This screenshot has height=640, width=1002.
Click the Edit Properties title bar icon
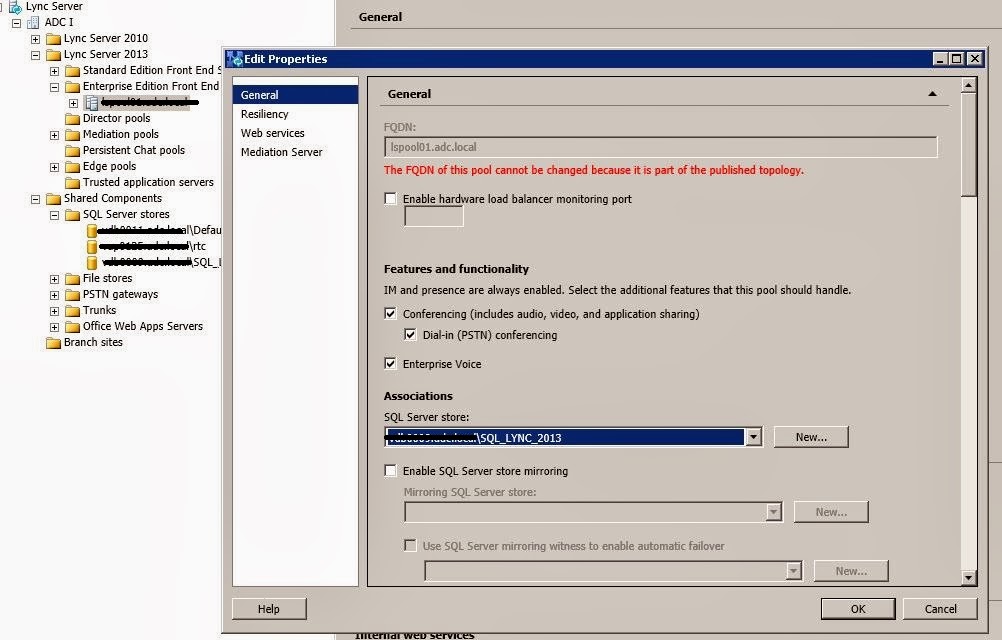[235, 59]
